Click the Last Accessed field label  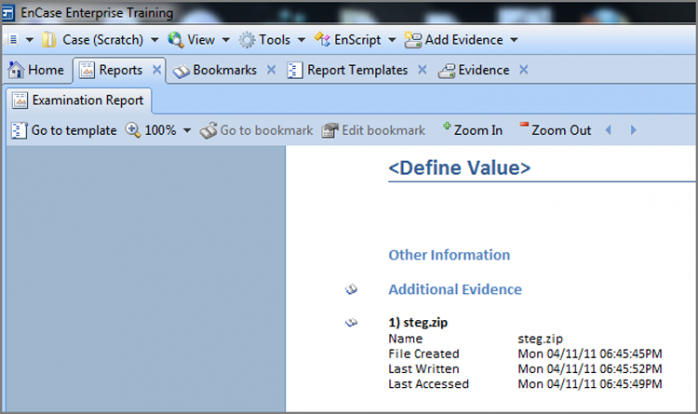tap(429, 384)
